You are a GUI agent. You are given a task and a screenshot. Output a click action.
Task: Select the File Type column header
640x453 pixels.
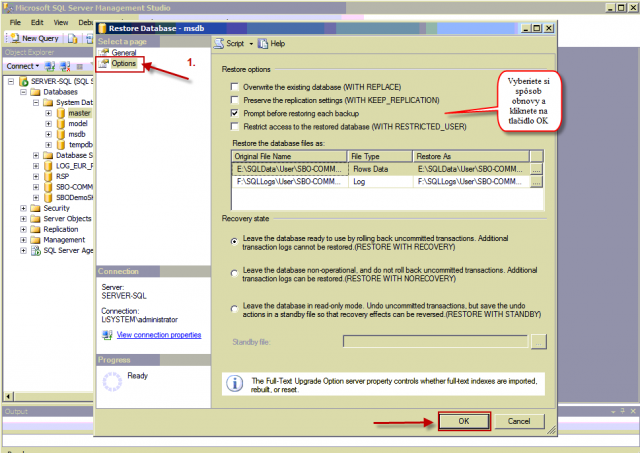380,156
